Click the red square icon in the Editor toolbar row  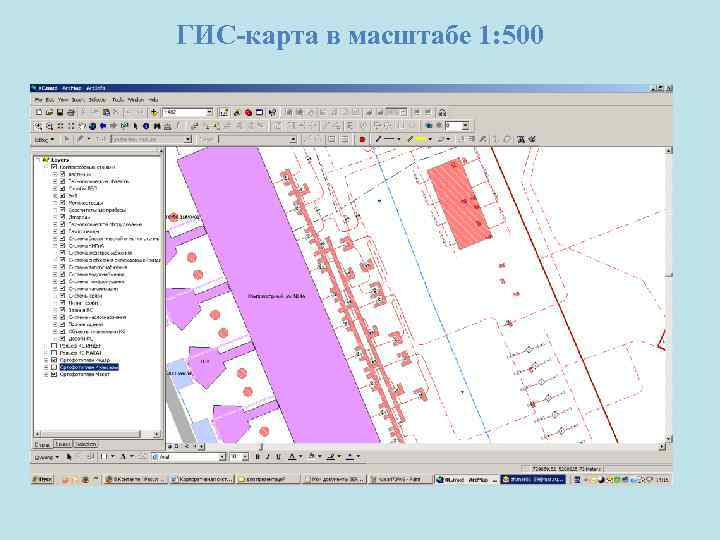(362, 140)
